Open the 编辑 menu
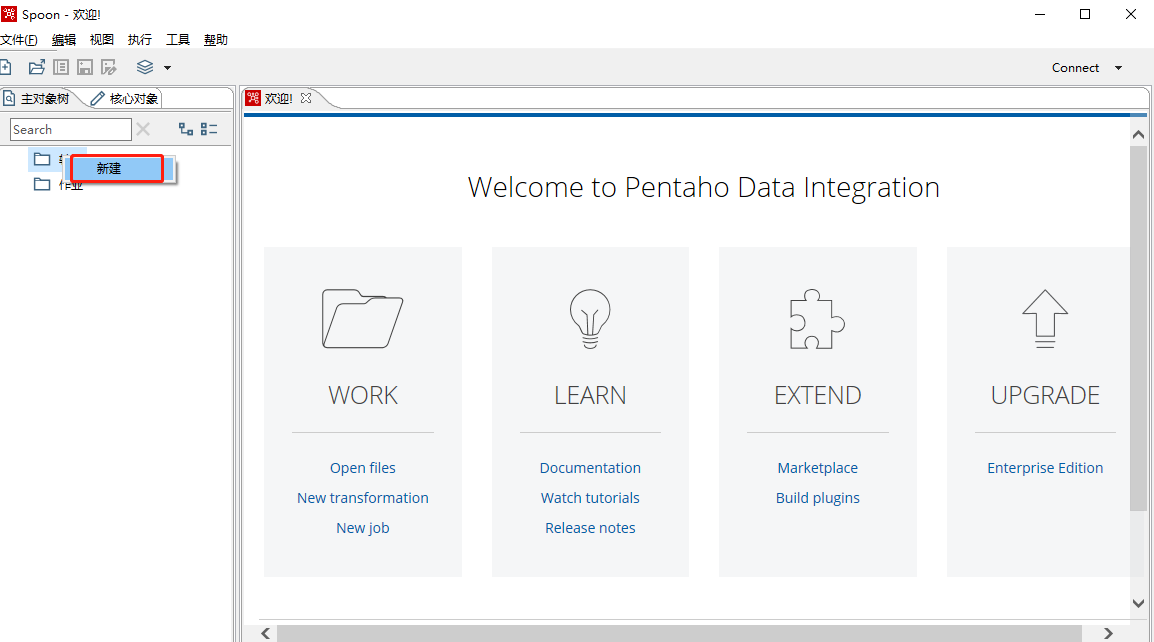The image size is (1154, 642). point(64,40)
